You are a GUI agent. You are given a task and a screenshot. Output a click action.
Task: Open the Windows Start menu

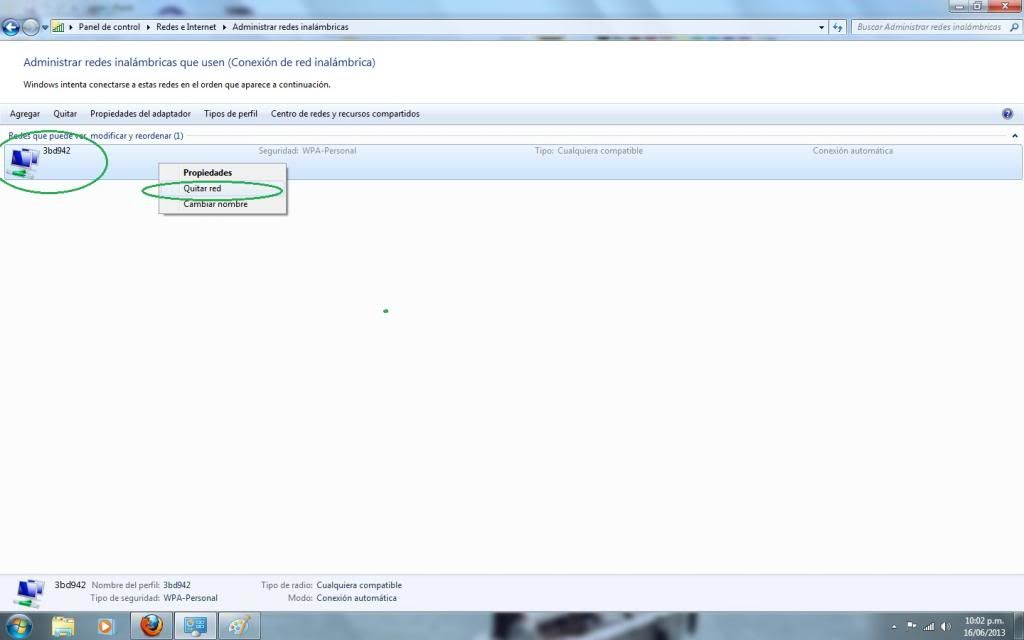tap(18, 626)
